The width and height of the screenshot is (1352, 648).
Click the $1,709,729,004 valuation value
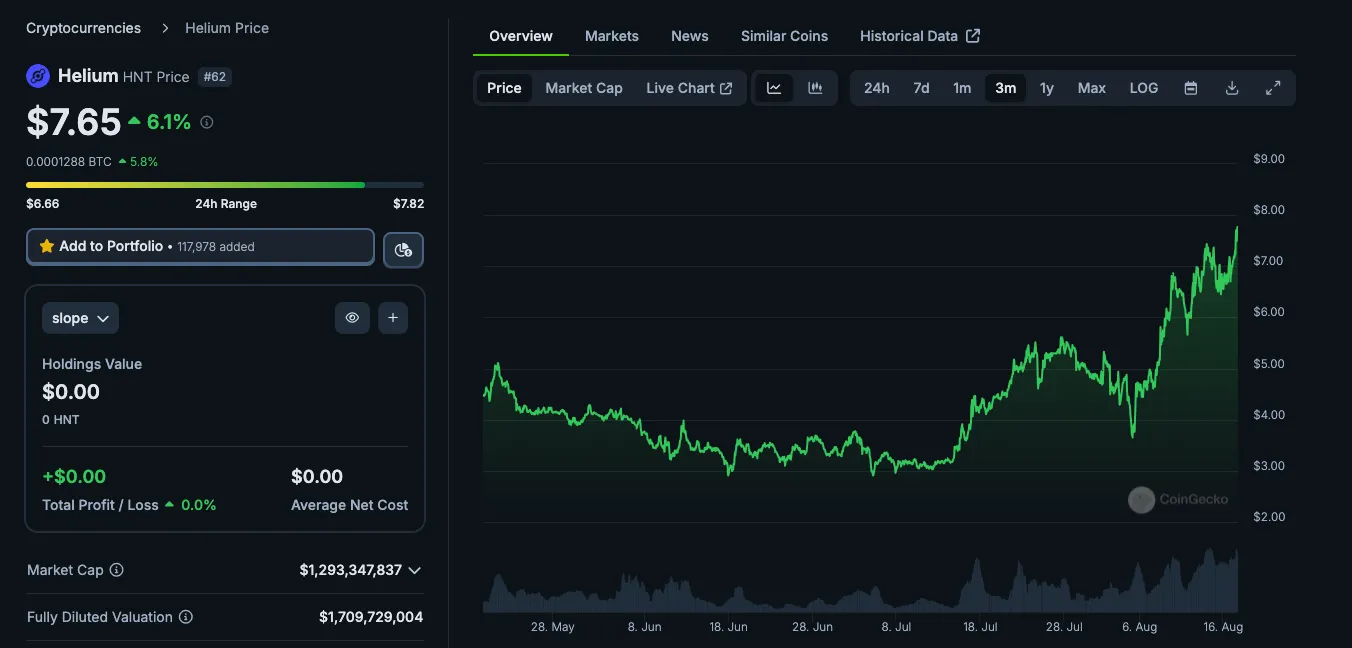pos(371,617)
